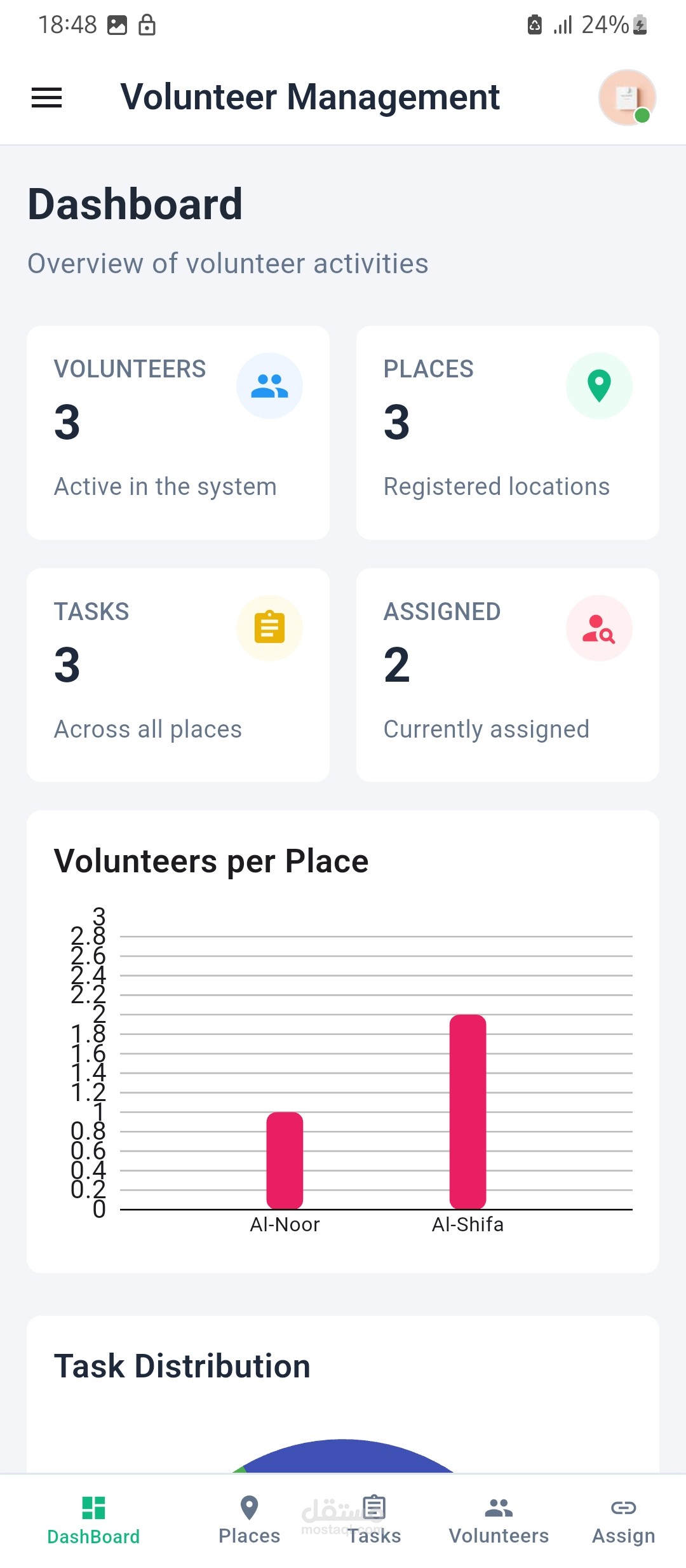Switch to the Places tab
This screenshot has height=1568, width=686.
pyautogui.click(x=249, y=1519)
